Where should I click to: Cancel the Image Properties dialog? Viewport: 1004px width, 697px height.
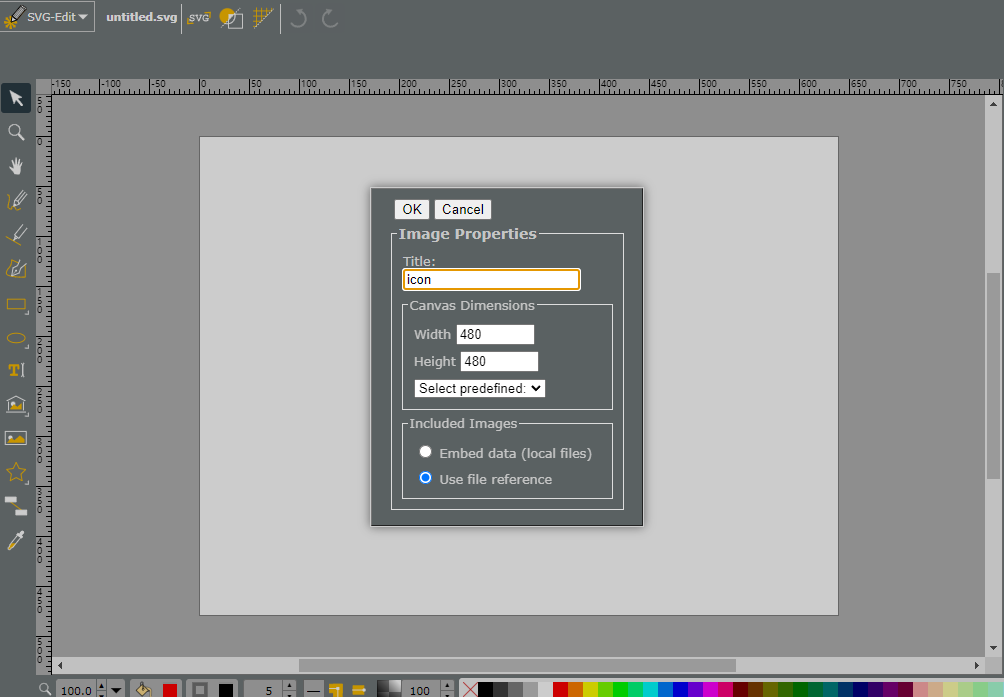click(463, 209)
